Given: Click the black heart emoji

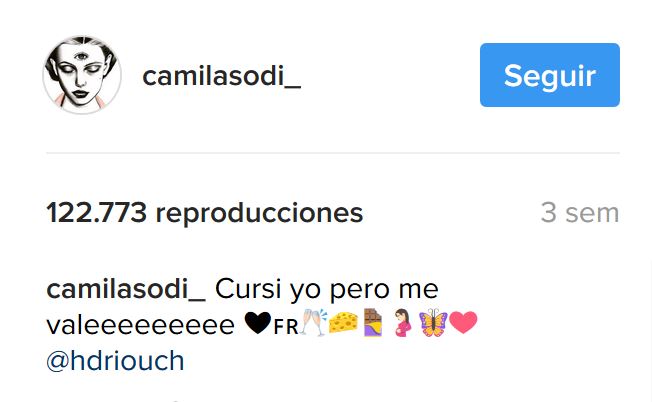Looking at the screenshot, I should point(258,323).
